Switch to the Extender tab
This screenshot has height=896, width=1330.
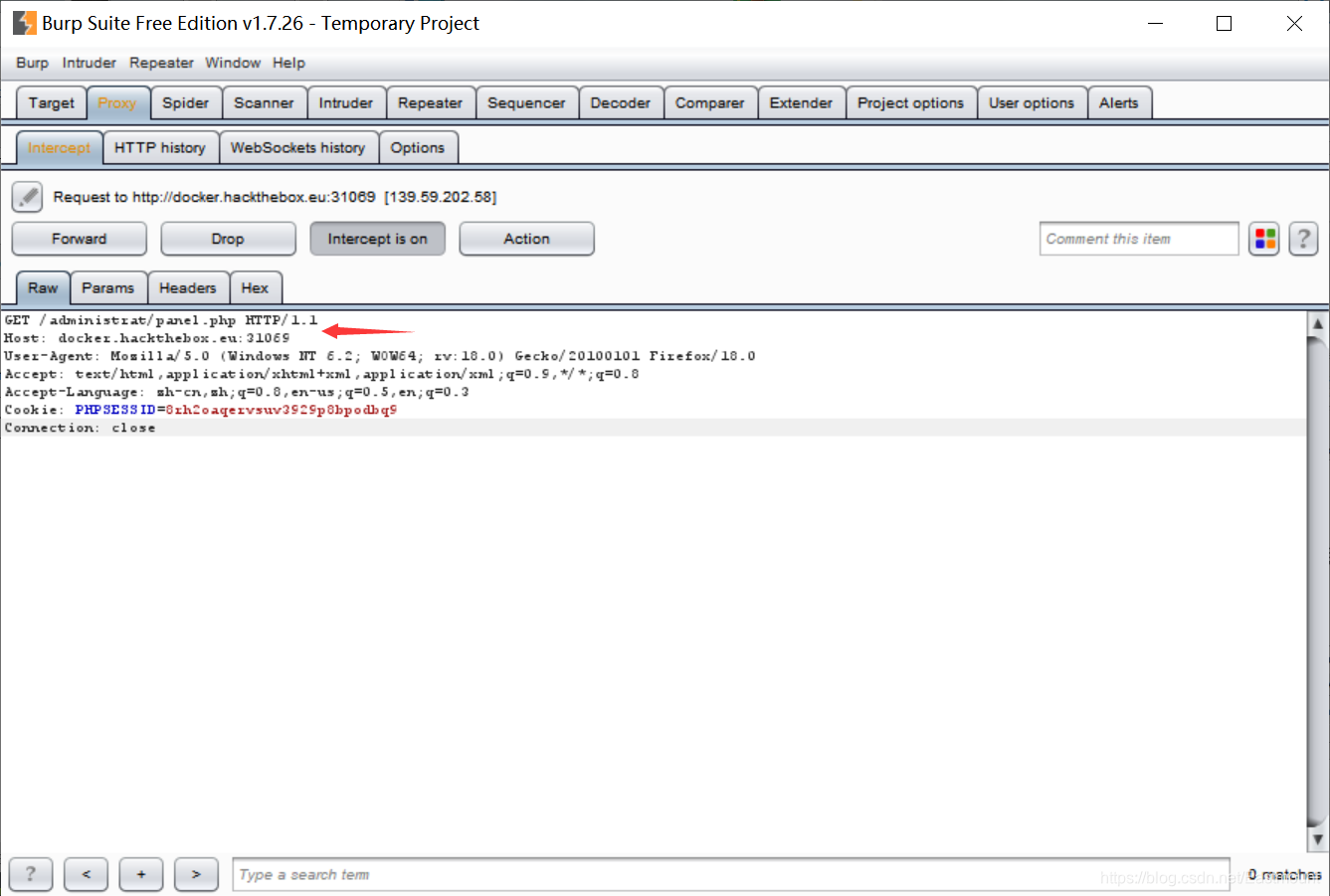point(801,103)
